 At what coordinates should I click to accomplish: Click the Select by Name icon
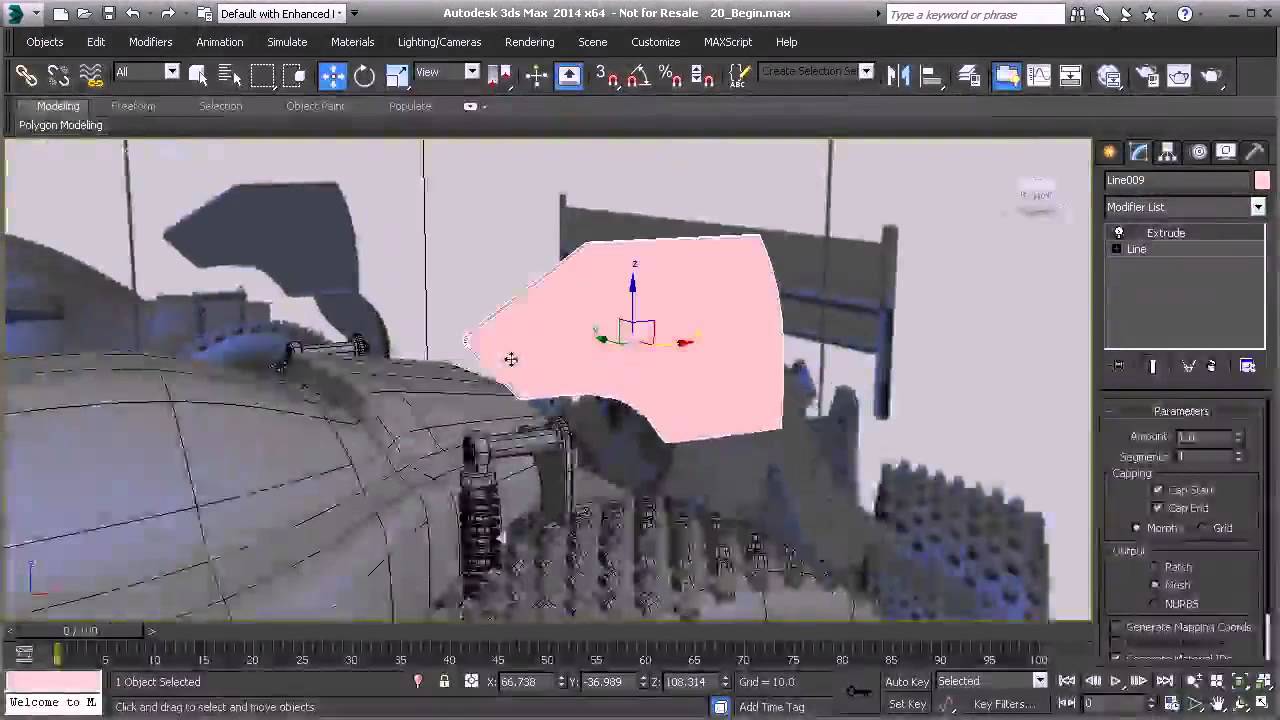(x=230, y=75)
